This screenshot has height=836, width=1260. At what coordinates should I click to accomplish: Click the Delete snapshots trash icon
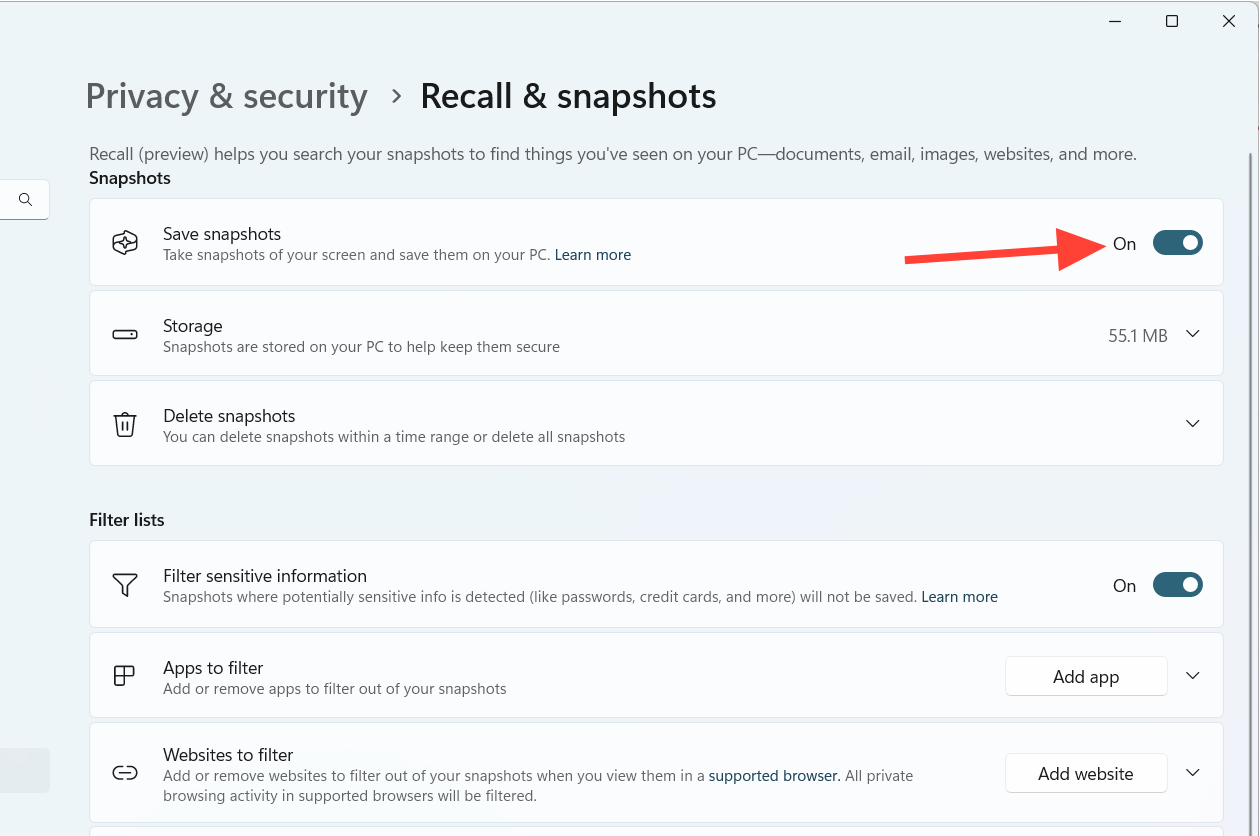pos(125,424)
